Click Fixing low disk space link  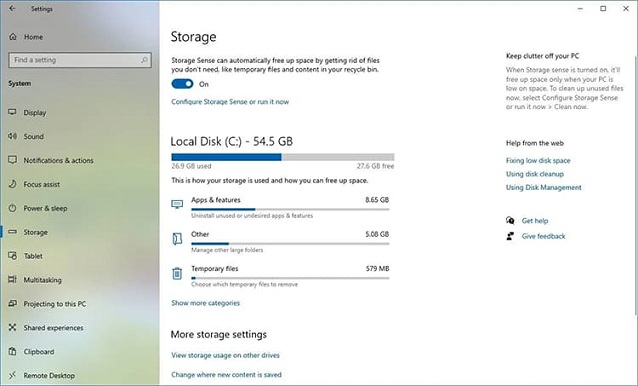[538, 160]
